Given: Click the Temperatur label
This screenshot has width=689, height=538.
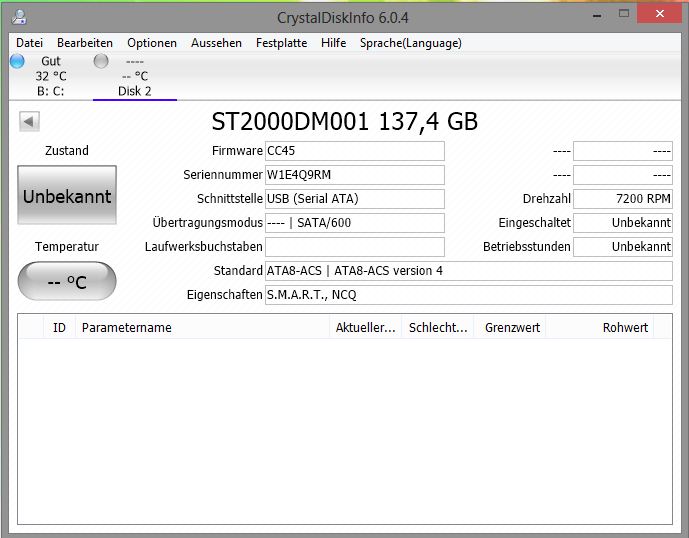Looking at the screenshot, I should tap(67, 247).
